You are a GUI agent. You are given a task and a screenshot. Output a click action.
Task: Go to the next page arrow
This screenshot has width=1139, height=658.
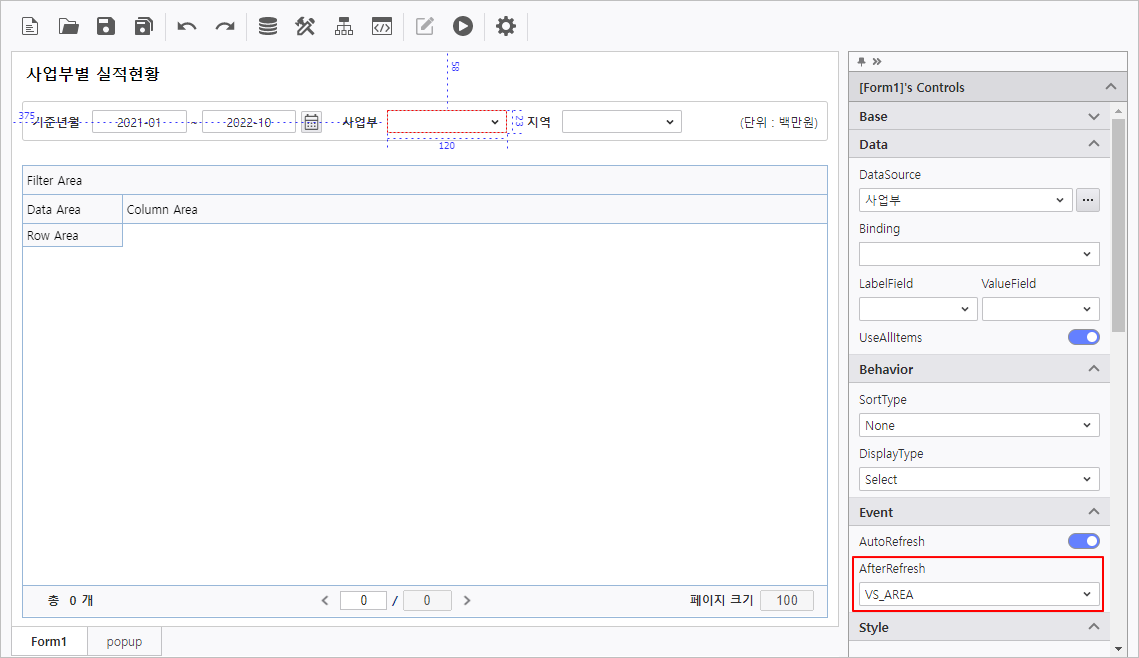(x=467, y=601)
